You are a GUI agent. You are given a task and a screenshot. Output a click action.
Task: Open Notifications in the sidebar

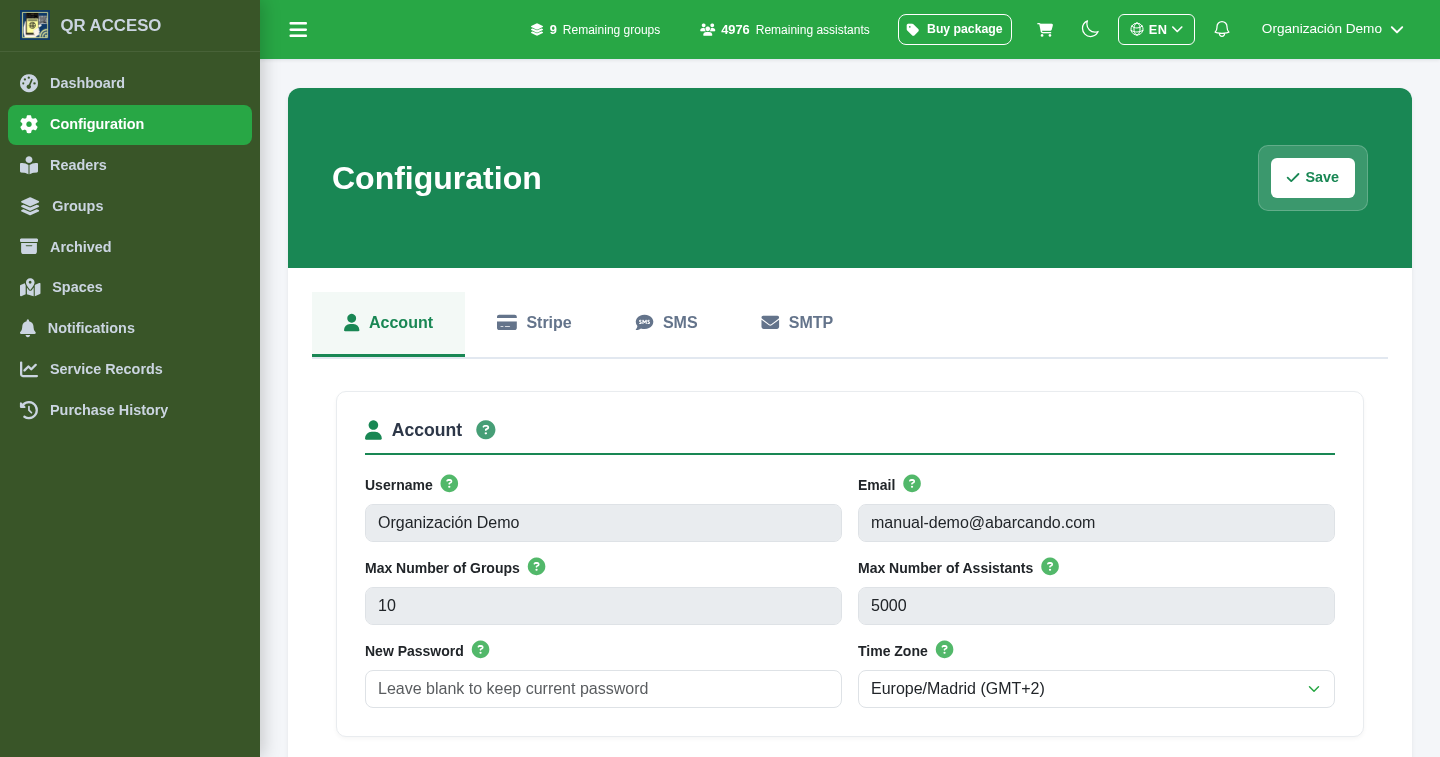pos(130,328)
